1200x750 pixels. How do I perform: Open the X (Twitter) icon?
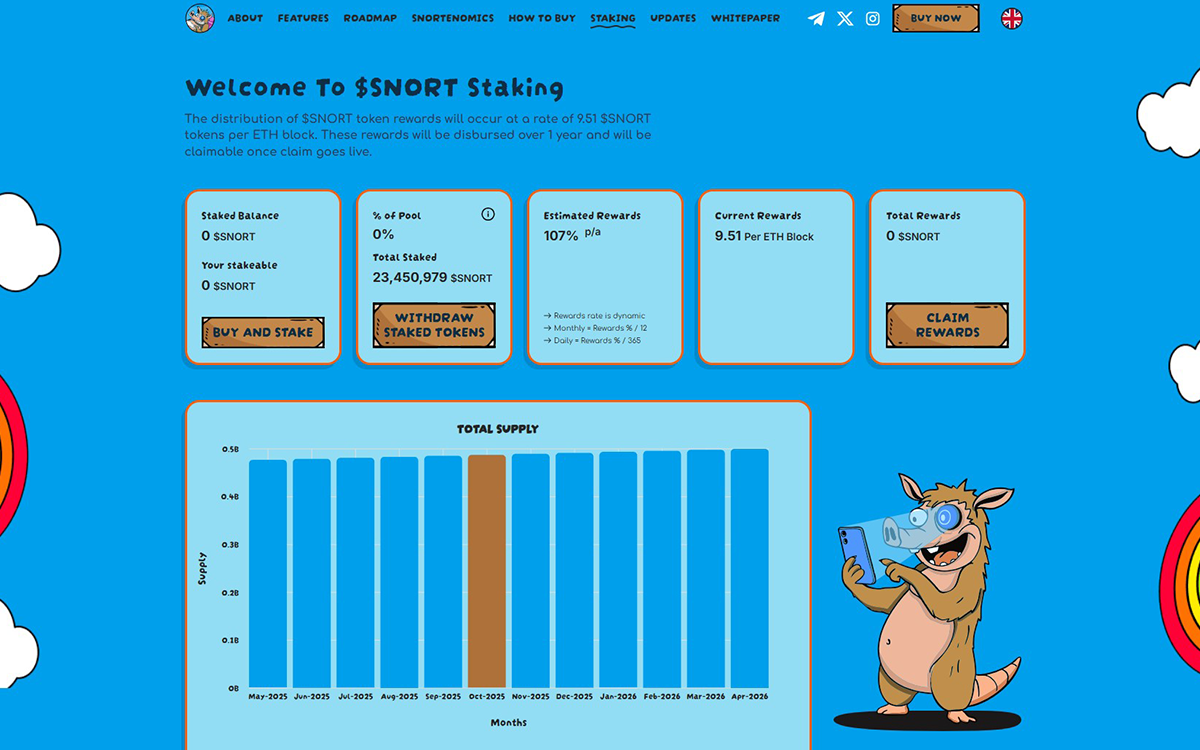(x=845, y=18)
